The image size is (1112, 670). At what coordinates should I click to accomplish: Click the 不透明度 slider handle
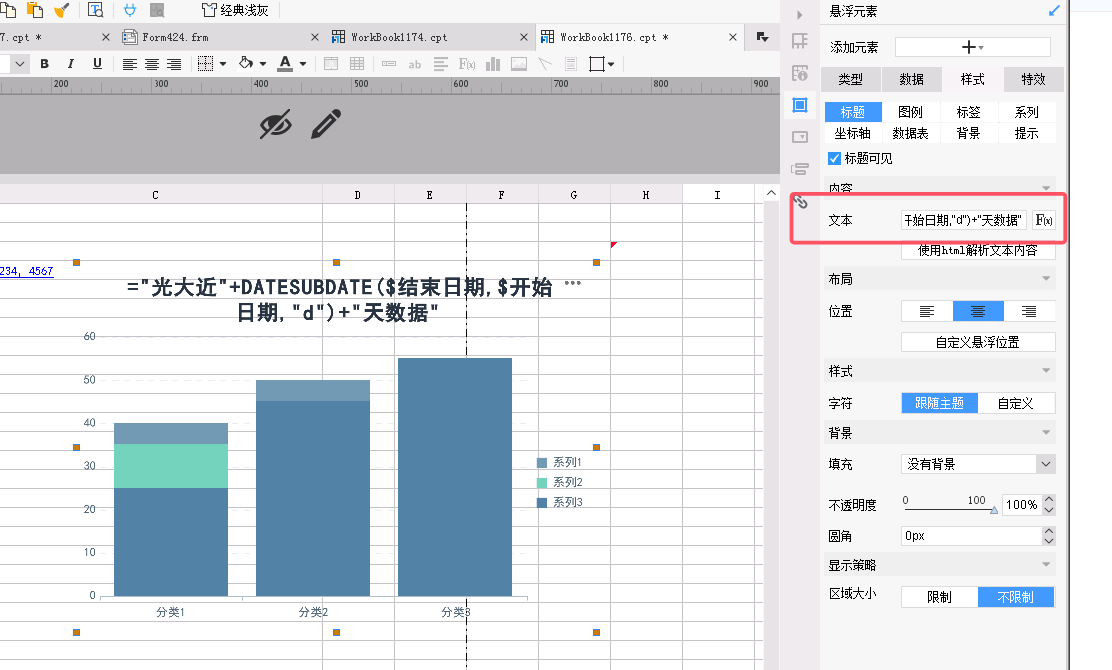(994, 510)
